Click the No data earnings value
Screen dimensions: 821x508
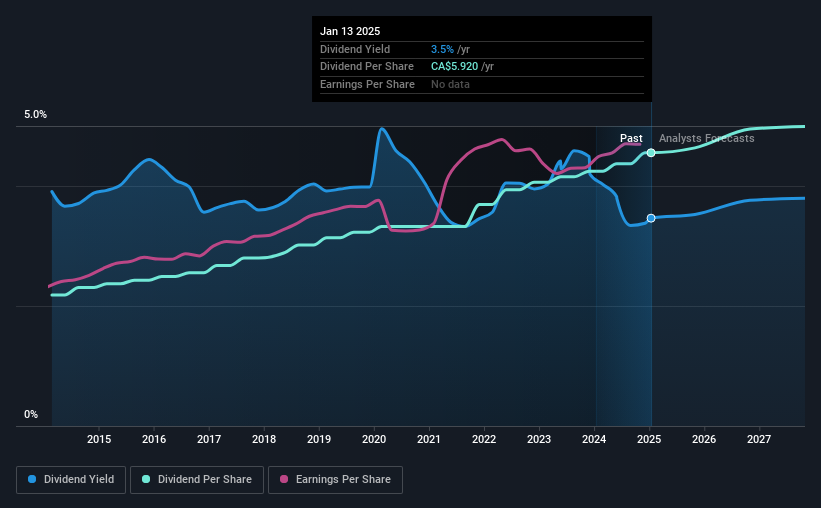pos(450,84)
